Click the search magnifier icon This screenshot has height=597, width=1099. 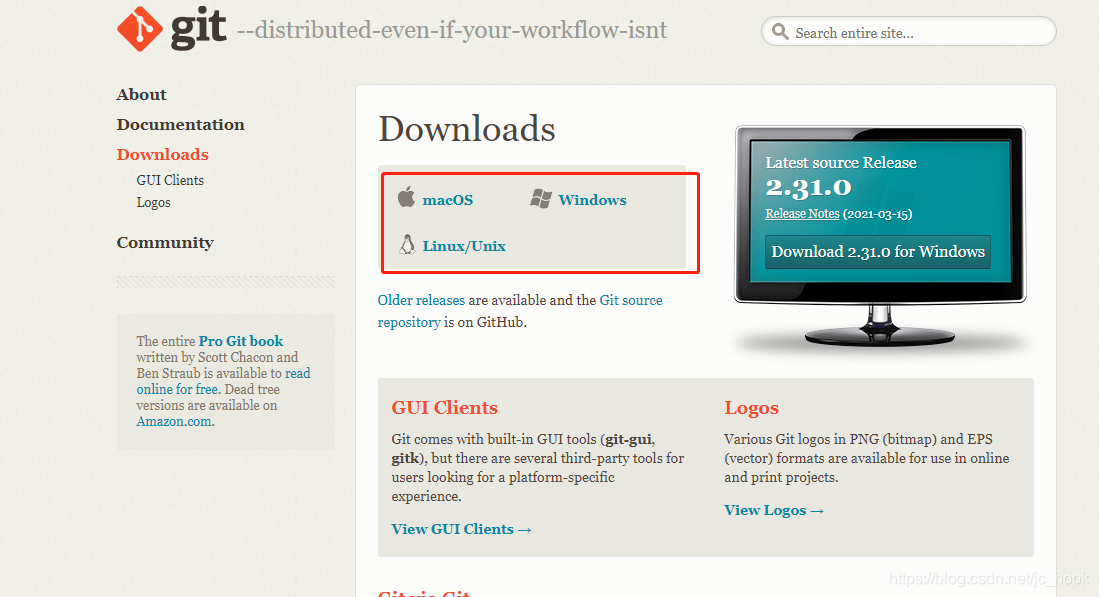pyautogui.click(x=779, y=32)
